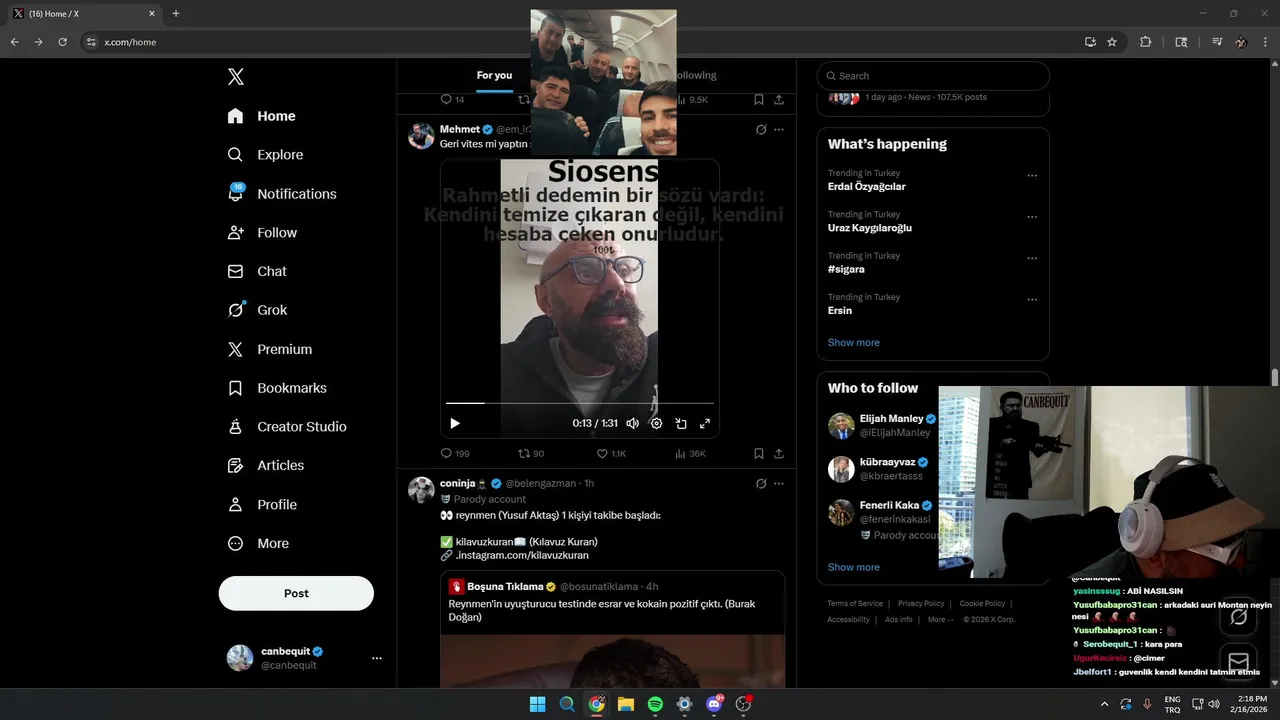Viewport: 1280px width, 720px height.
Task: Expand the footer More menu
Action: (939, 620)
